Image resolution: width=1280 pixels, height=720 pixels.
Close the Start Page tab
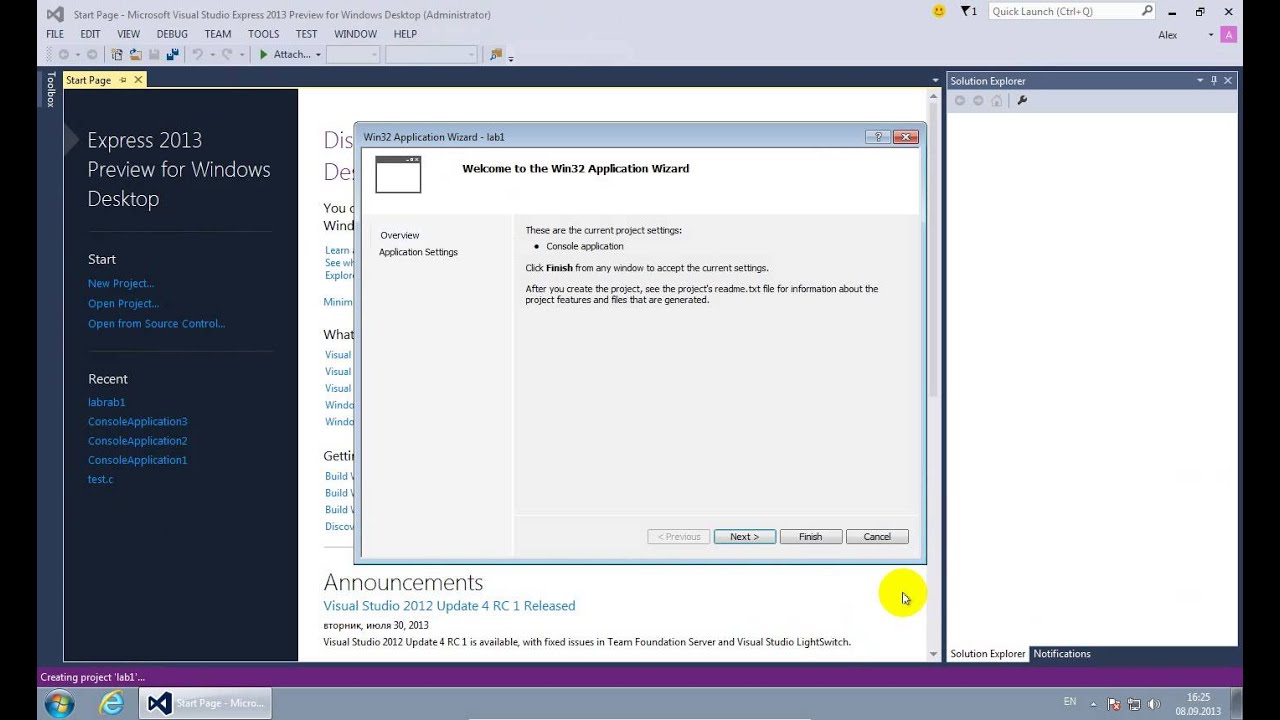[138, 80]
